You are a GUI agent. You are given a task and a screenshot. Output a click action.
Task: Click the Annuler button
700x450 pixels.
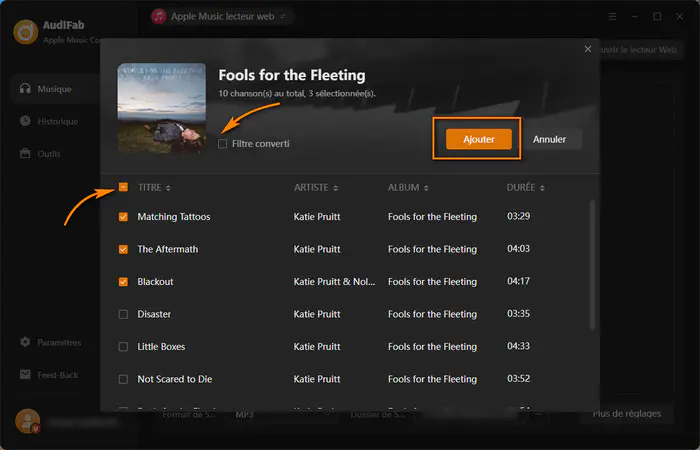550,139
